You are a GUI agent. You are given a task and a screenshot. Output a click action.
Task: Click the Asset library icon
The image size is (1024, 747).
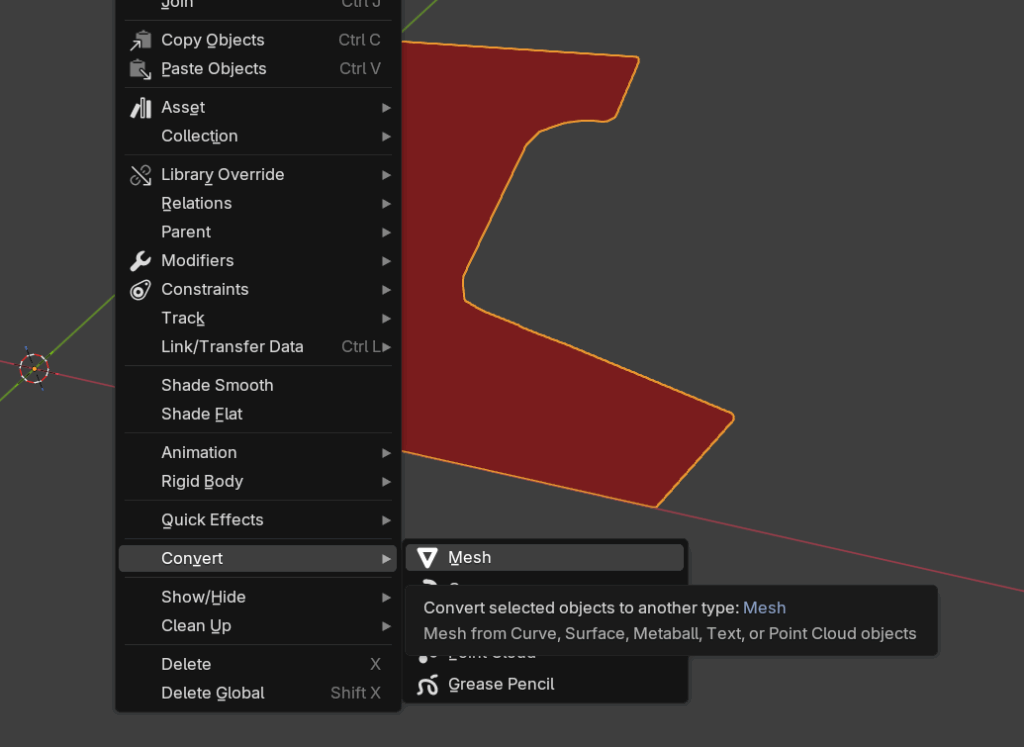pyautogui.click(x=140, y=108)
